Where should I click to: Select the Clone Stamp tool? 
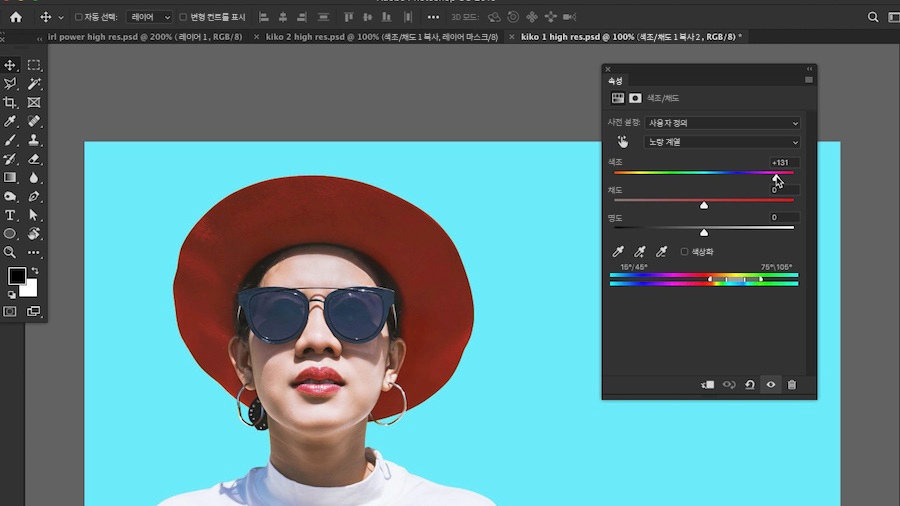tap(34, 140)
